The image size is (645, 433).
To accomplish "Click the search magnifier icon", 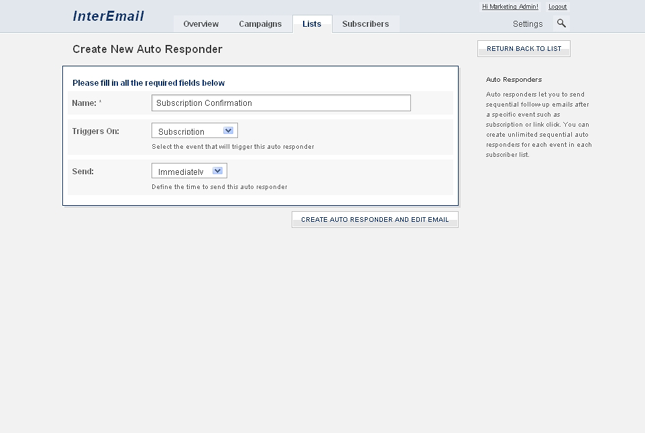I will [561, 23].
